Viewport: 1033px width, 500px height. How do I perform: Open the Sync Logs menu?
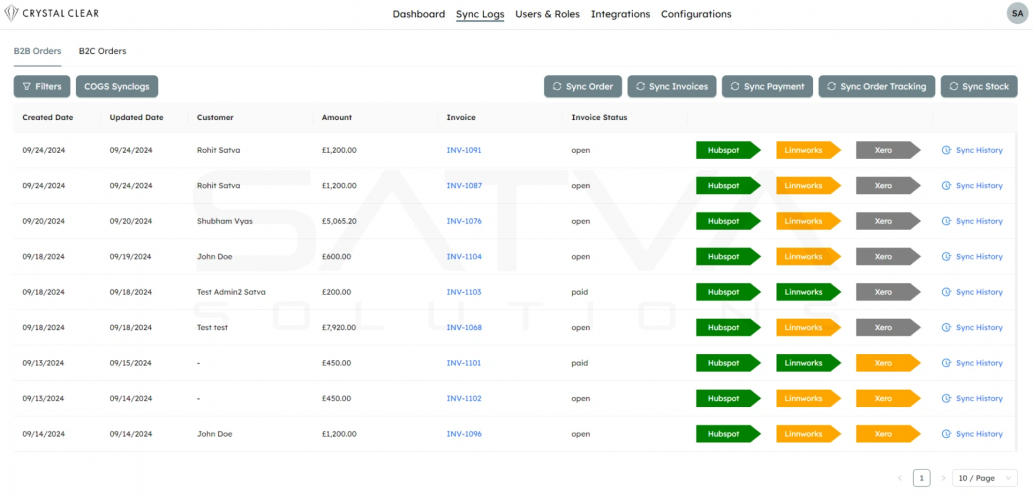(480, 14)
